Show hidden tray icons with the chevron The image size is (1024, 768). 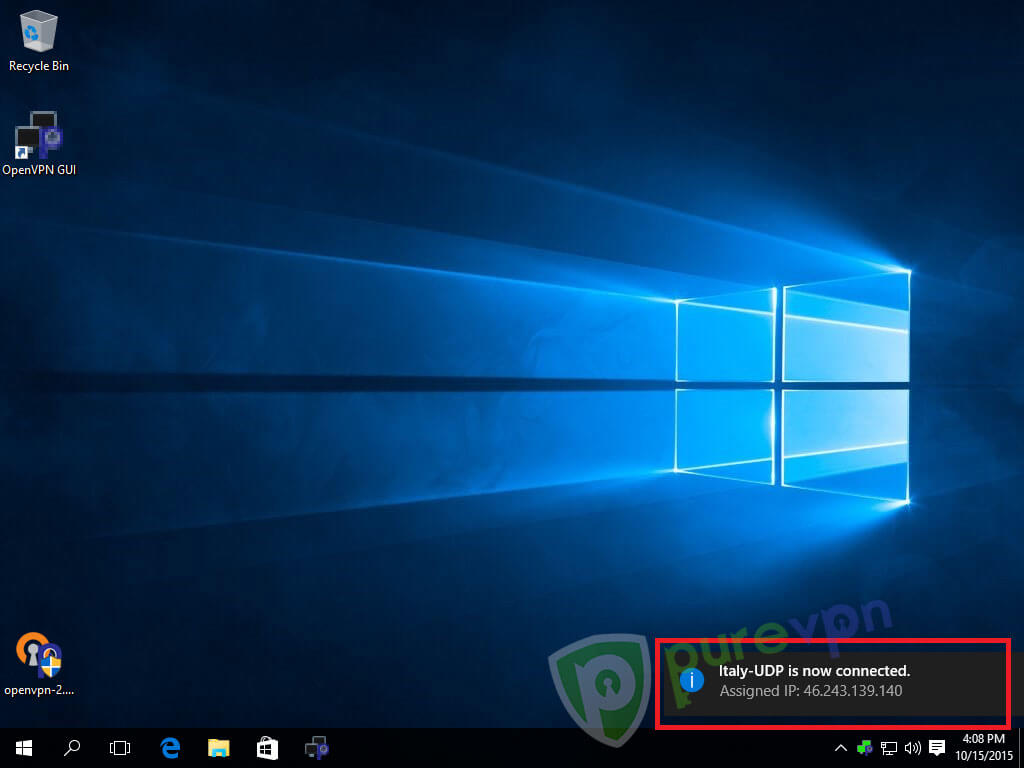click(841, 748)
